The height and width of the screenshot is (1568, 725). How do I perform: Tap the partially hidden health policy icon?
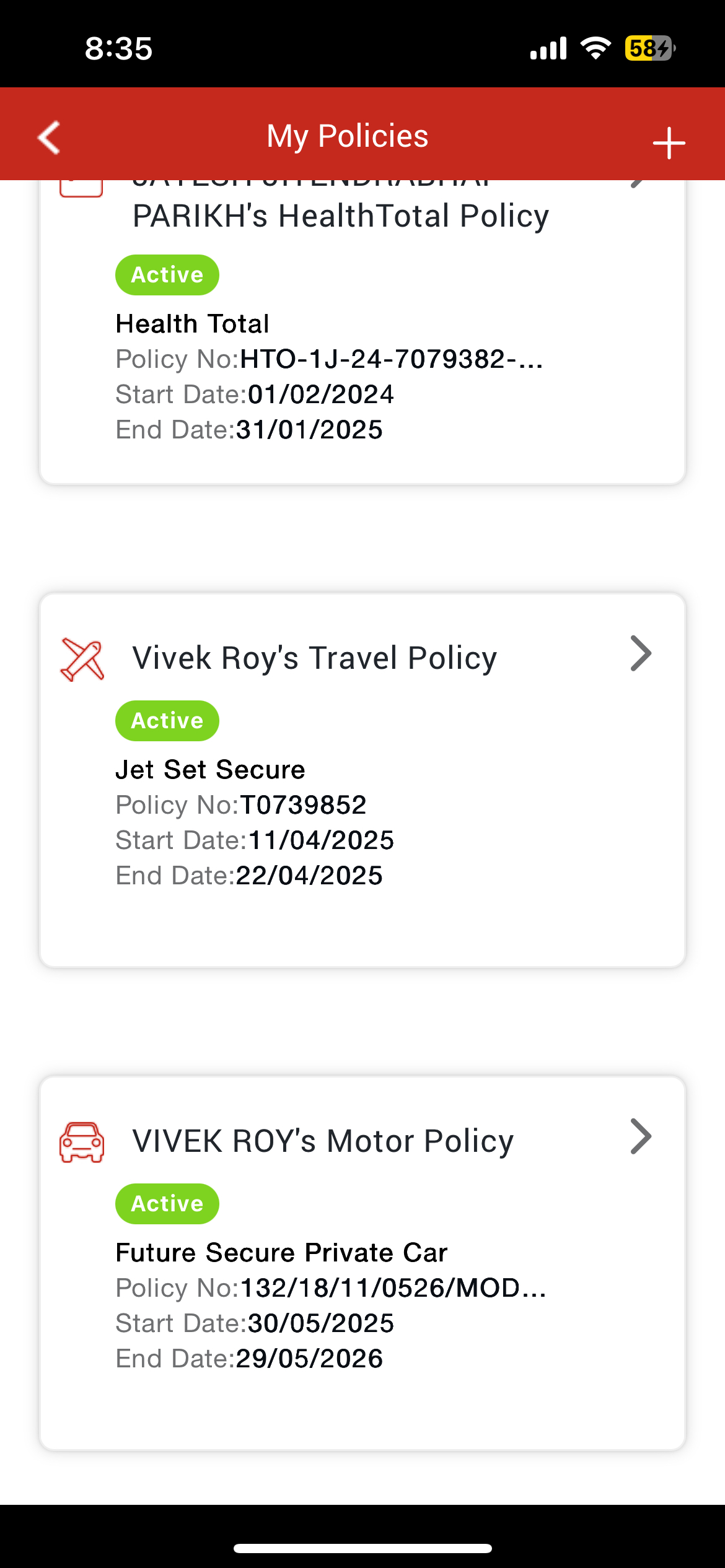point(81,188)
